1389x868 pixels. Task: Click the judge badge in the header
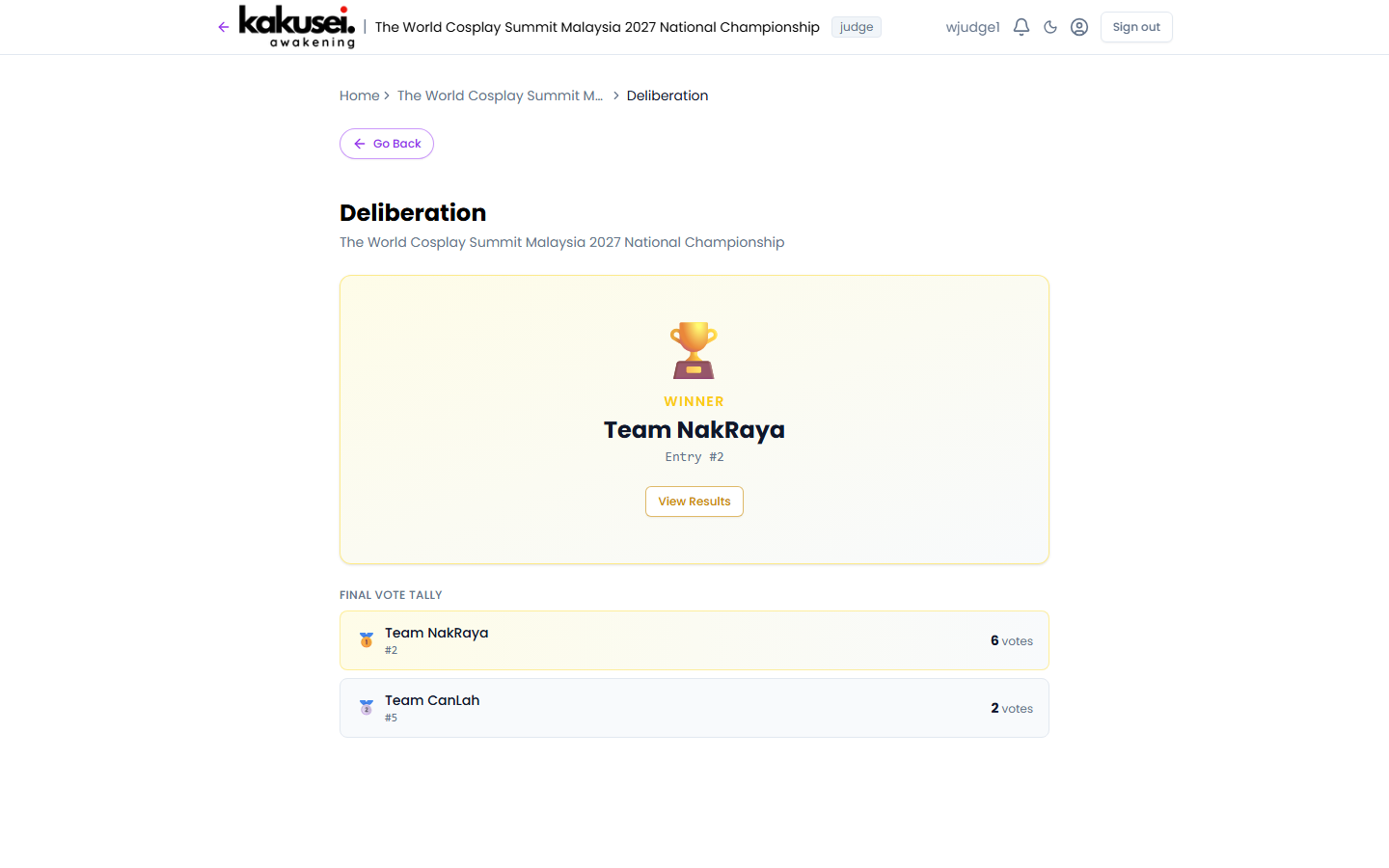[x=856, y=27]
